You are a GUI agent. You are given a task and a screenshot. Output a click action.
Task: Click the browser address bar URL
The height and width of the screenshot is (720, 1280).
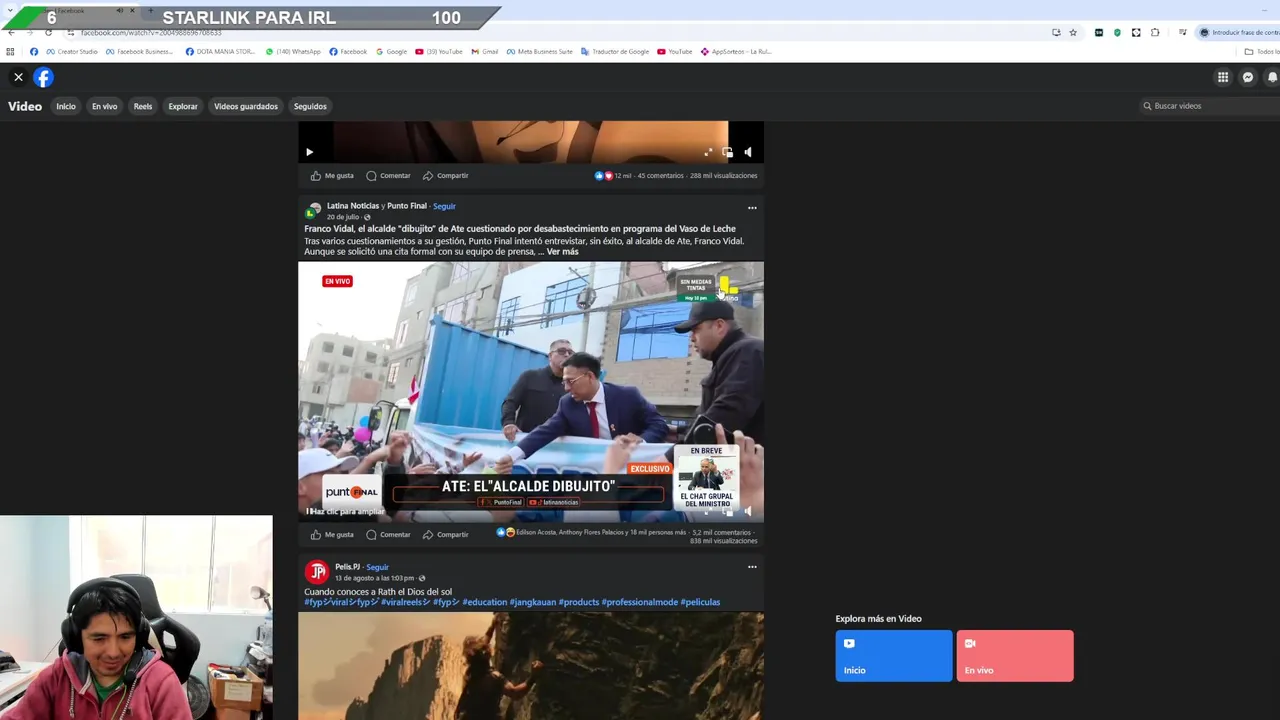pos(151,33)
